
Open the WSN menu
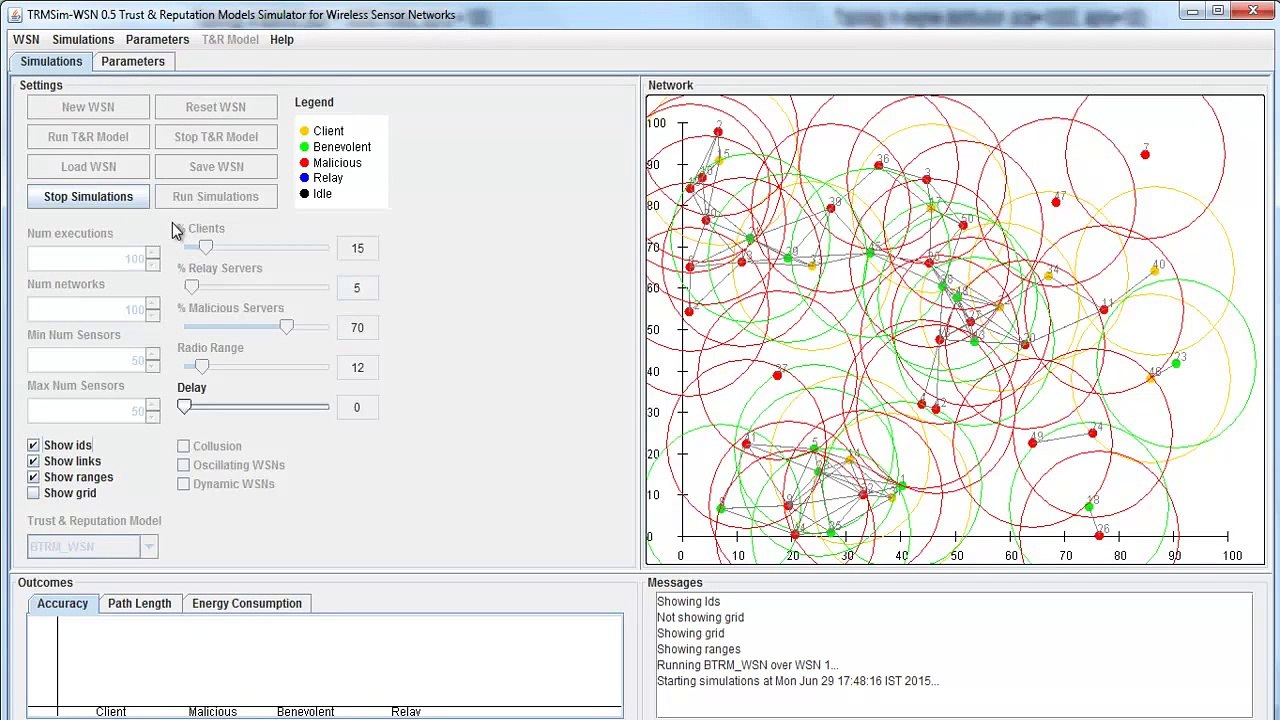[x=26, y=39]
